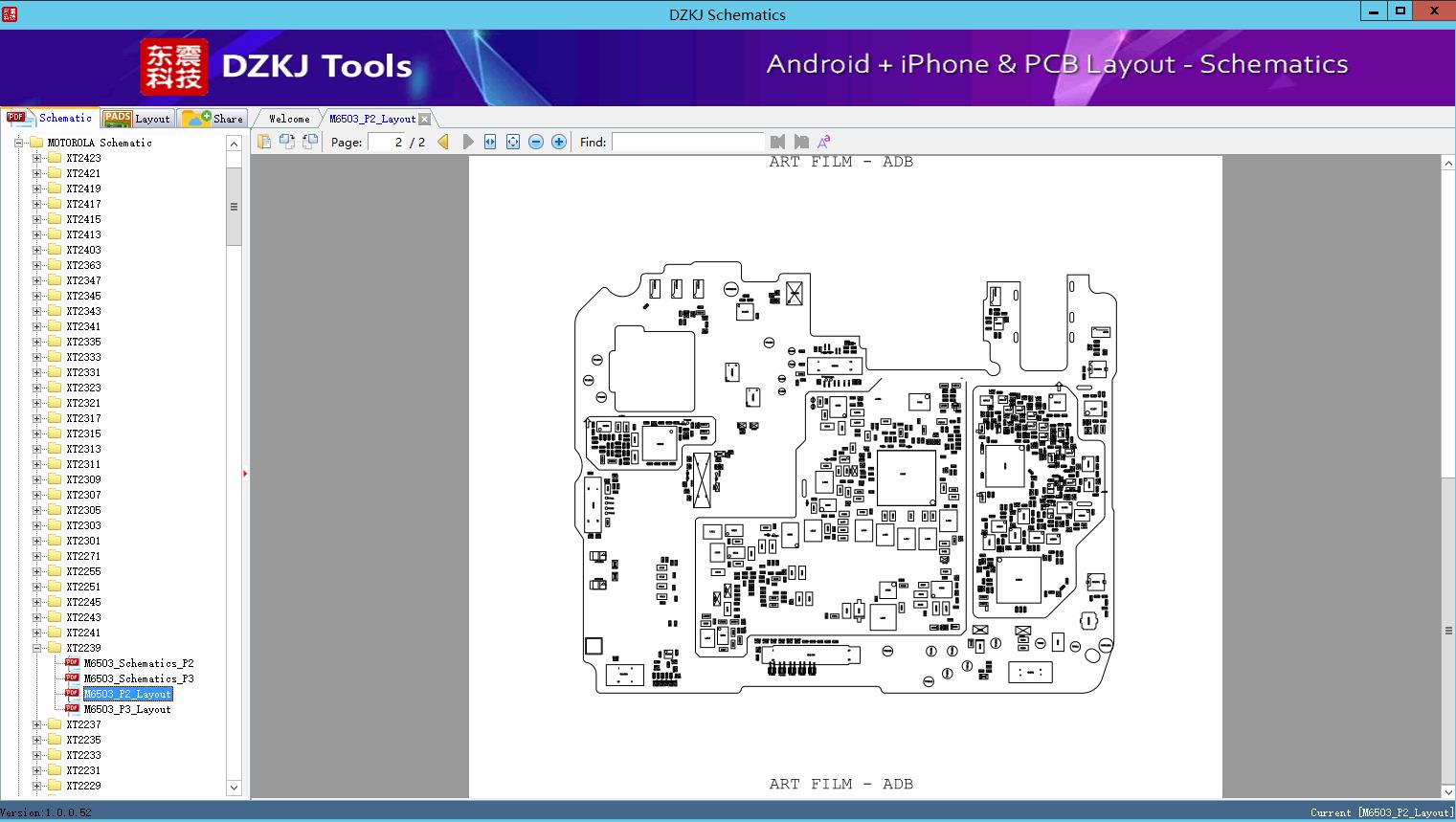Screen dimensions: 1456x822
Task: Fit the page to width
Action: pos(490,142)
